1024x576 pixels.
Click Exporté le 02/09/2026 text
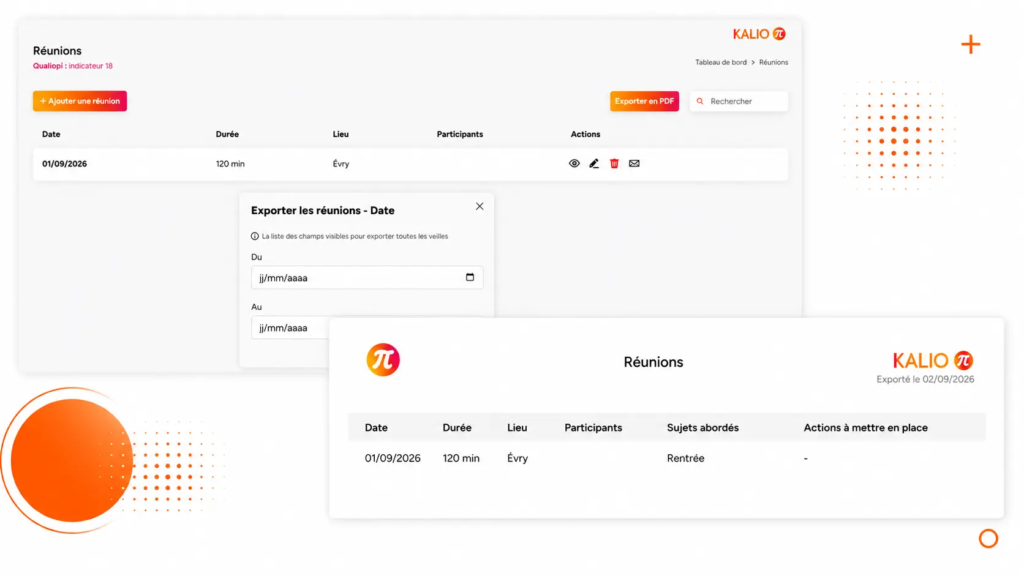tap(925, 379)
